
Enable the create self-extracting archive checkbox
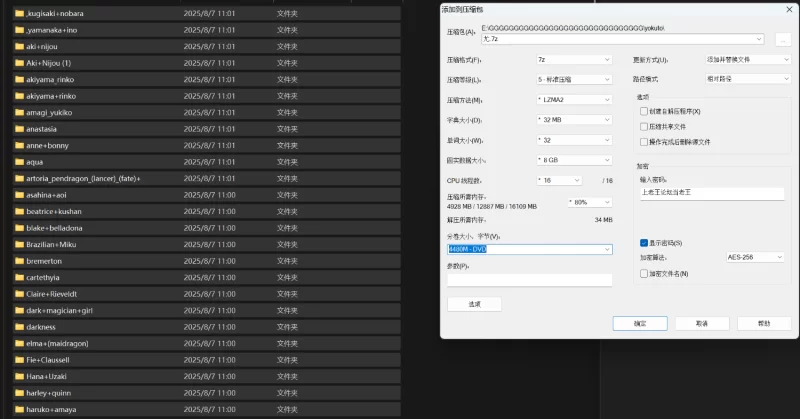(644, 111)
